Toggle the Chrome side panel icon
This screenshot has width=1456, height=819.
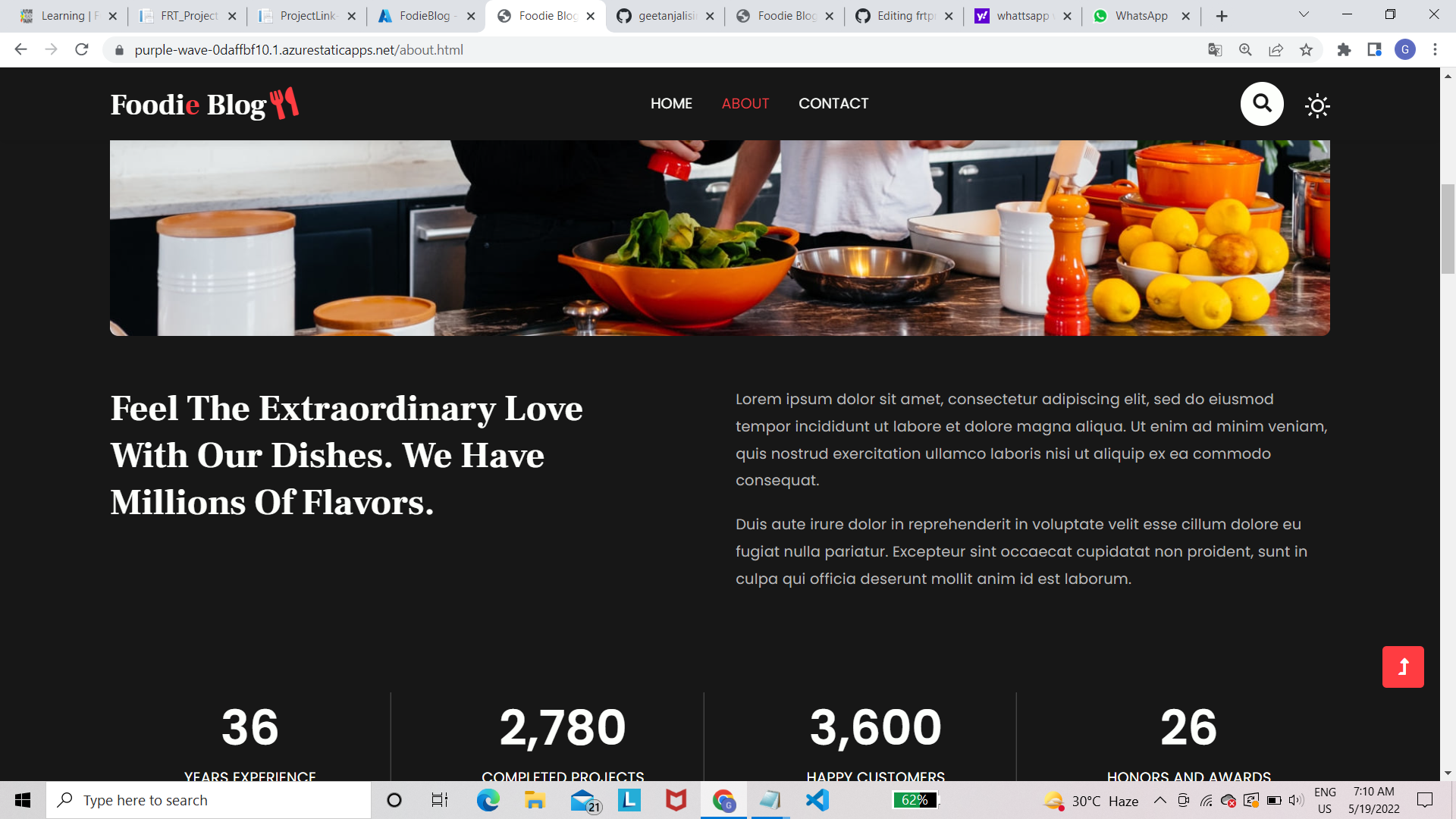(x=1374, y=50)
